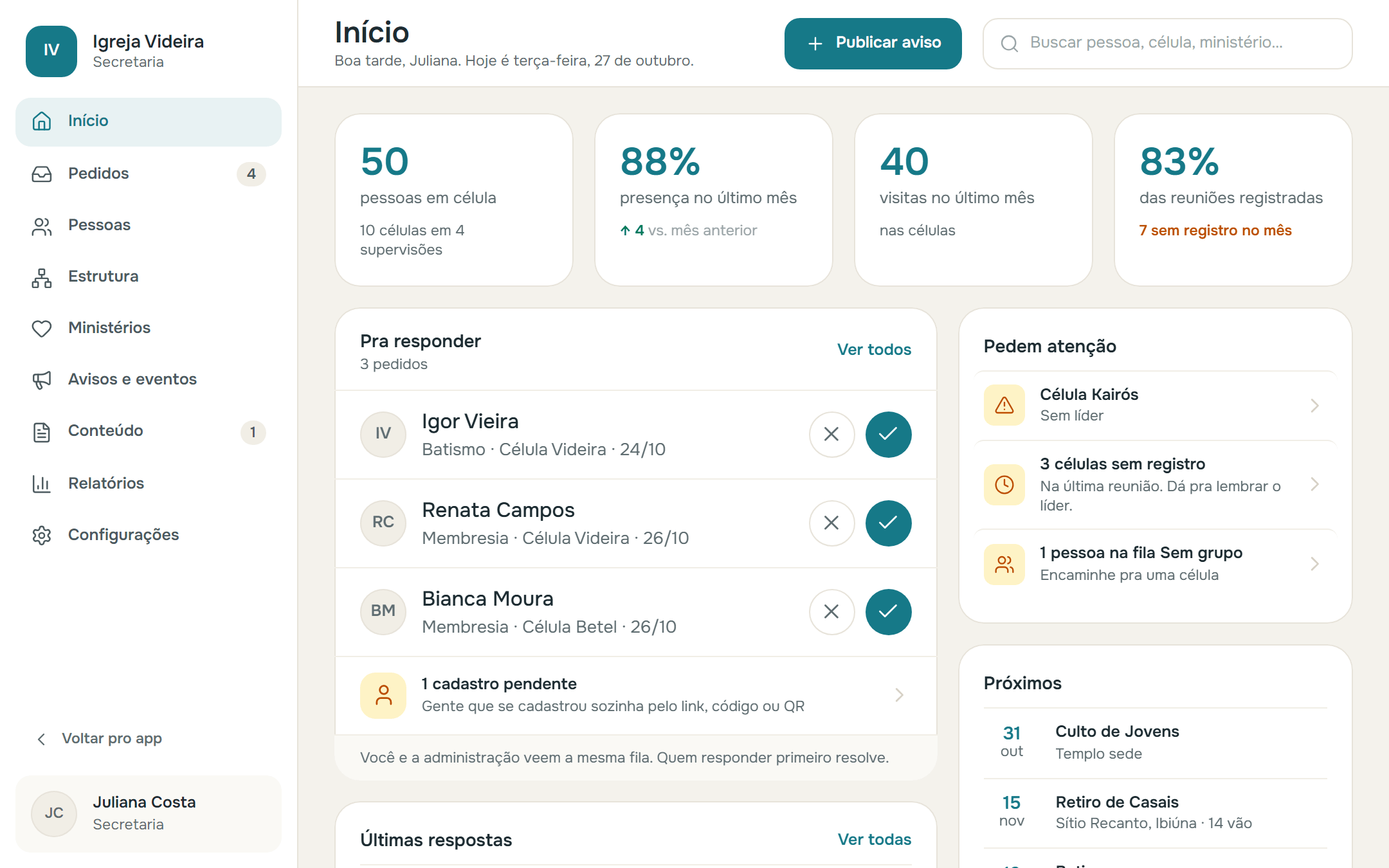Reject Renata Campos's Membresia request

tap(831, 523)
